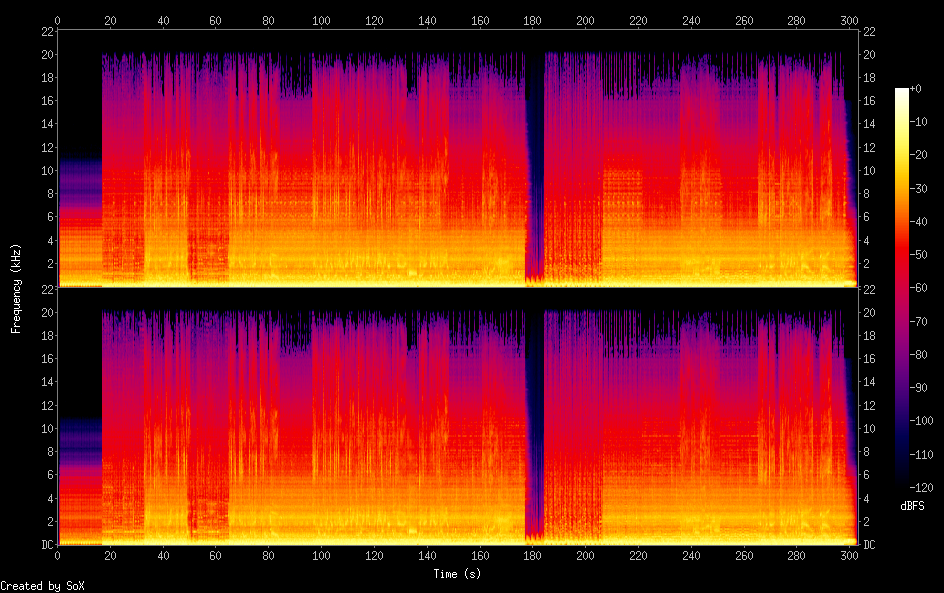Click the 300 tick on the top time axis
This screenshot has width=944, height=593.
tap(849, 19)
